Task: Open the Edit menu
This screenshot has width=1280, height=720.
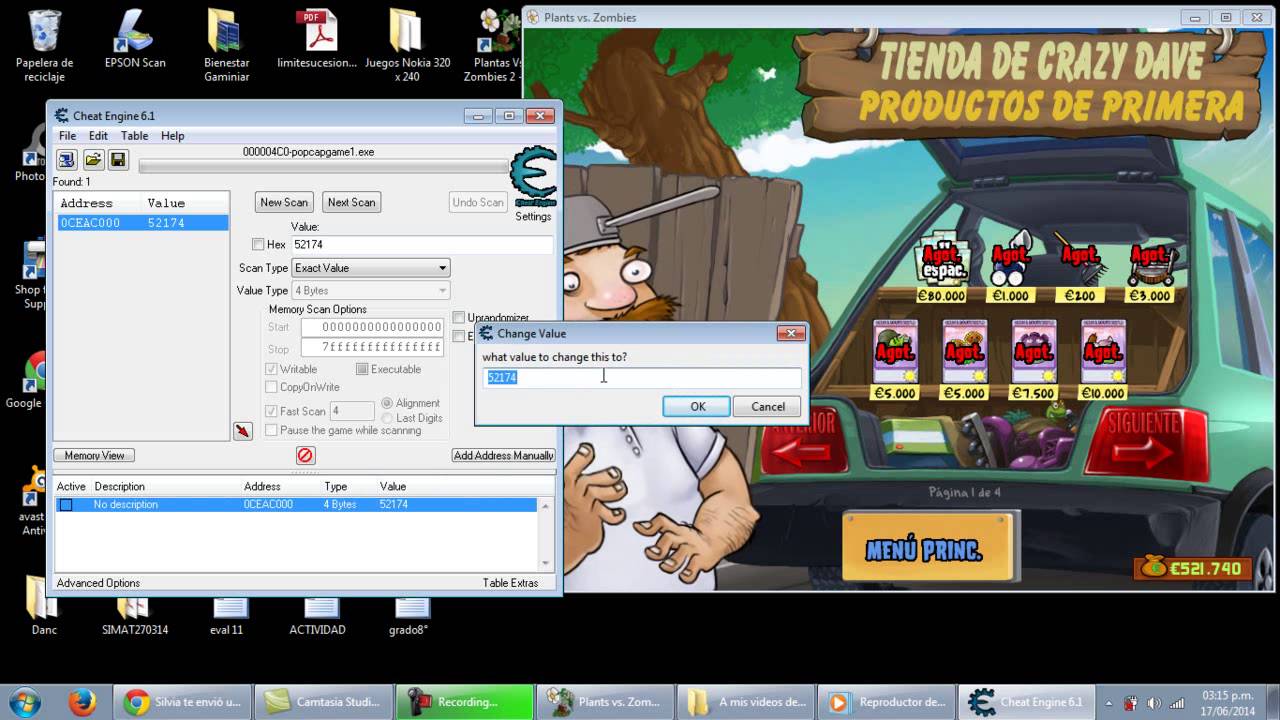Action: [x=98, y=136]
